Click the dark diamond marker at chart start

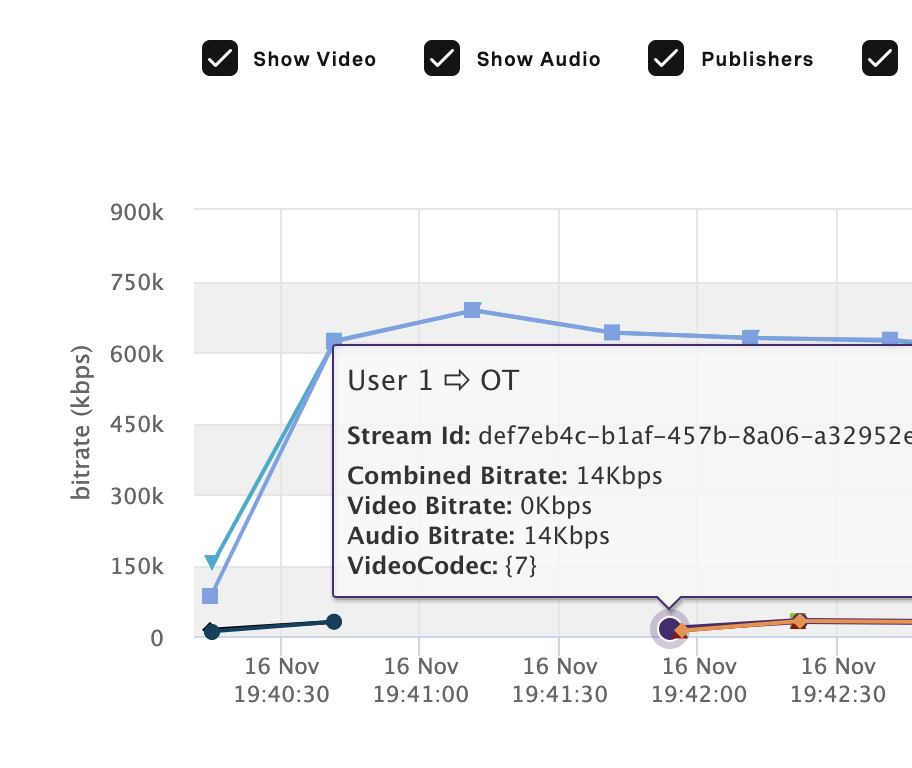coord(211,630)
